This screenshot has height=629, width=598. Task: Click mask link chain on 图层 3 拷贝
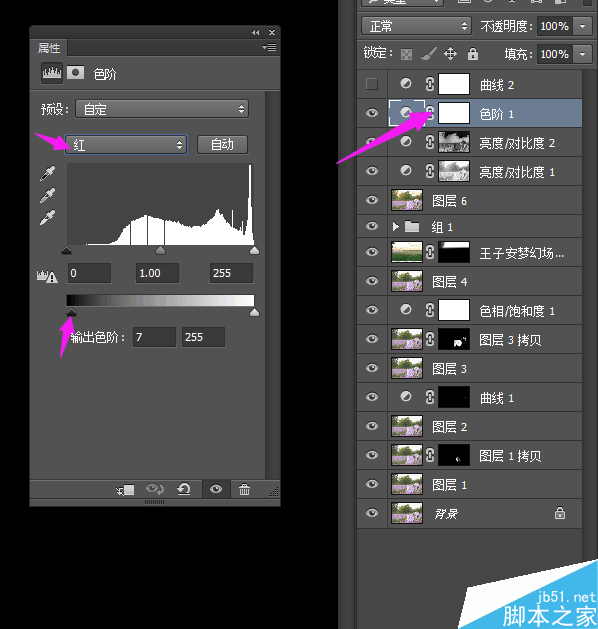[430, 339]
